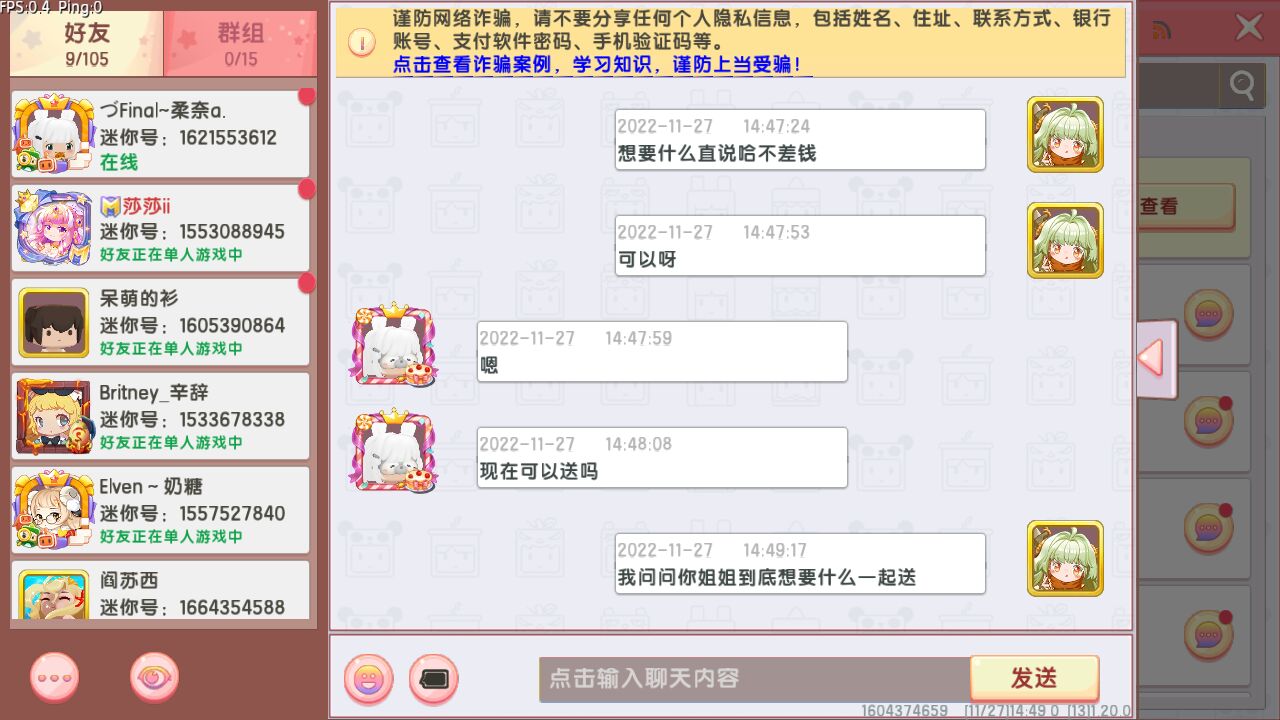Select friend Elven~奶糖 from the list

[161, 510]
